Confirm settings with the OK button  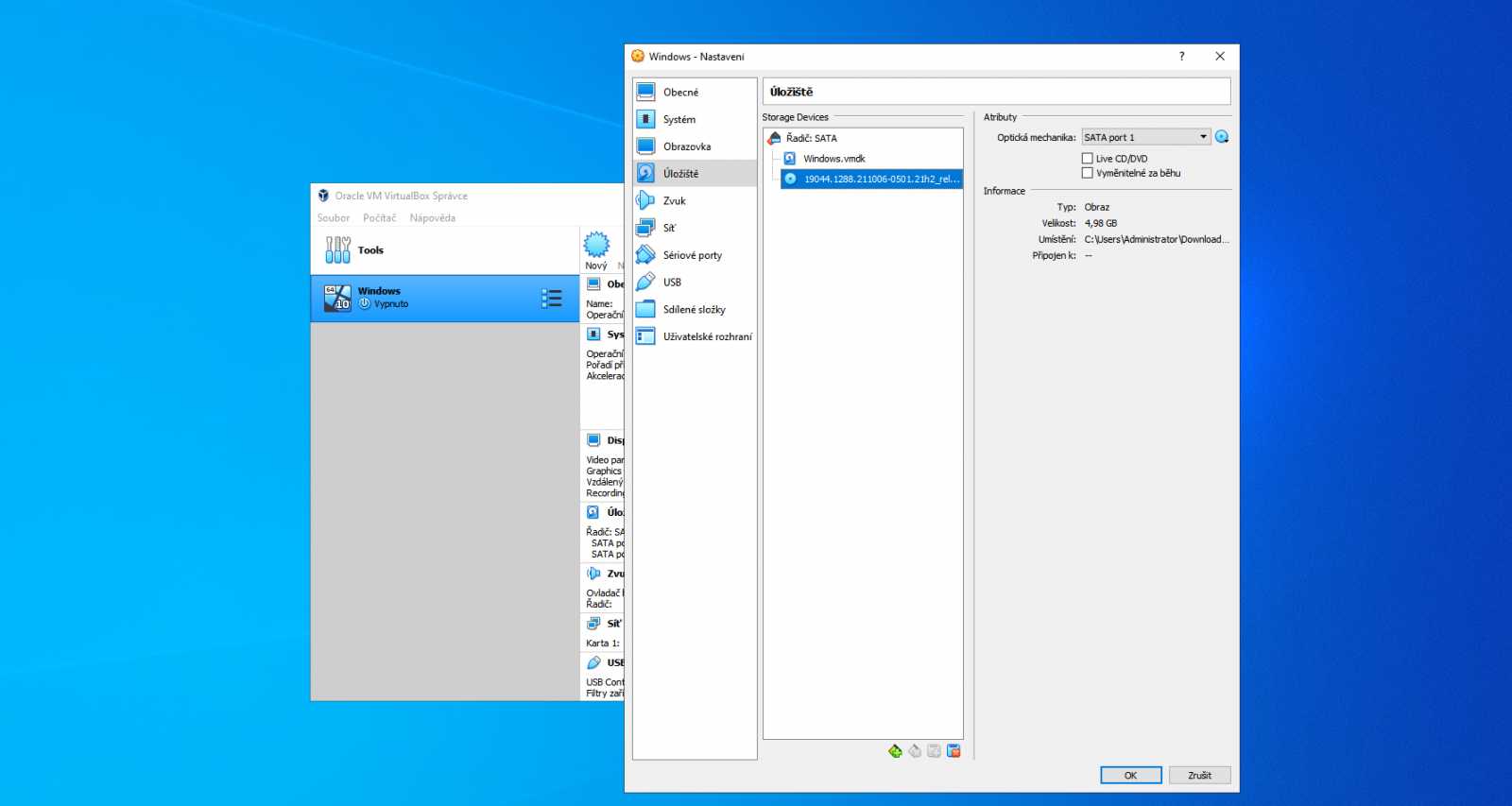[x=1131, y=775]
